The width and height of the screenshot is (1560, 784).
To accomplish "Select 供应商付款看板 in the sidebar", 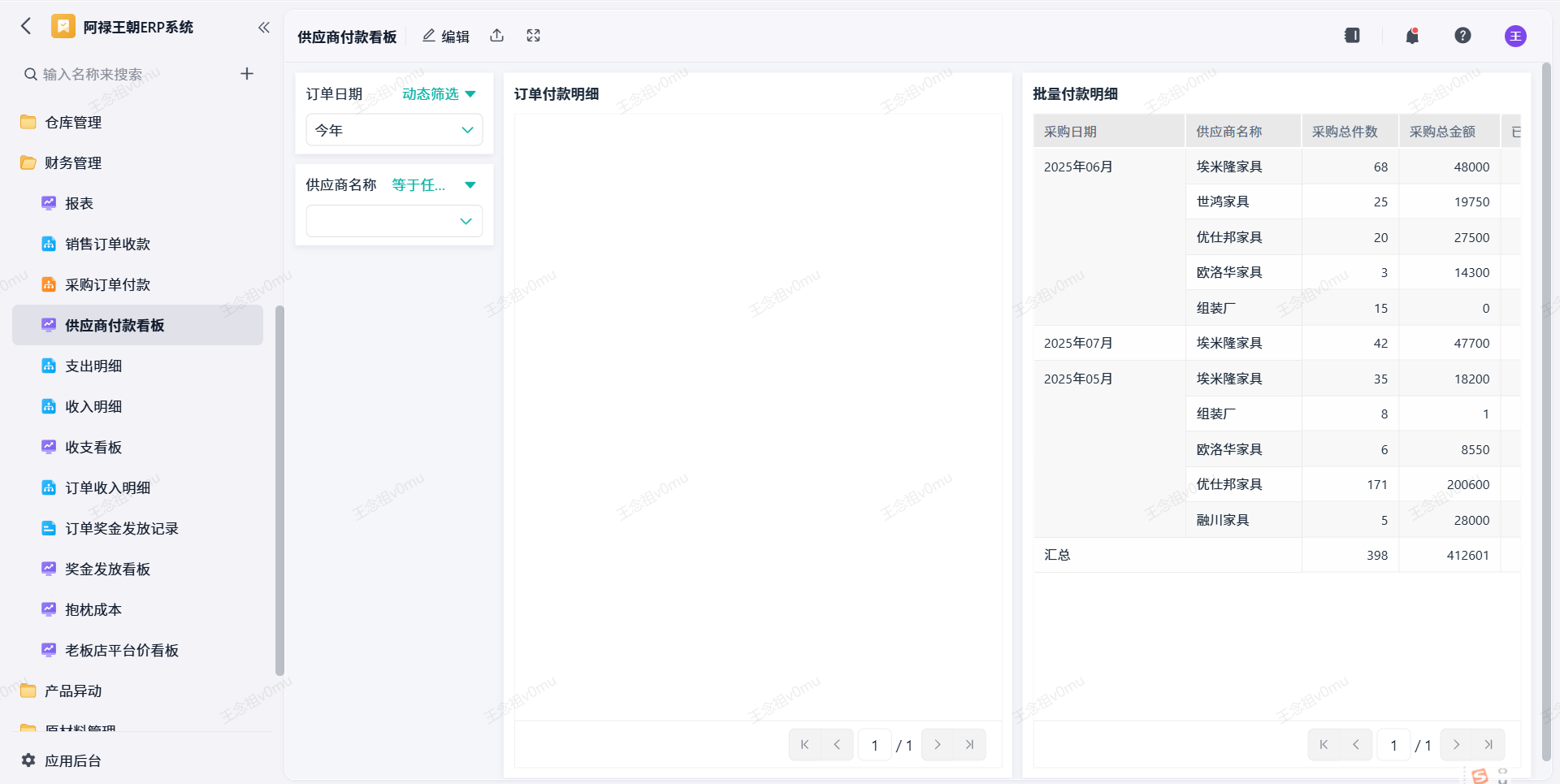I will (138, 325).
